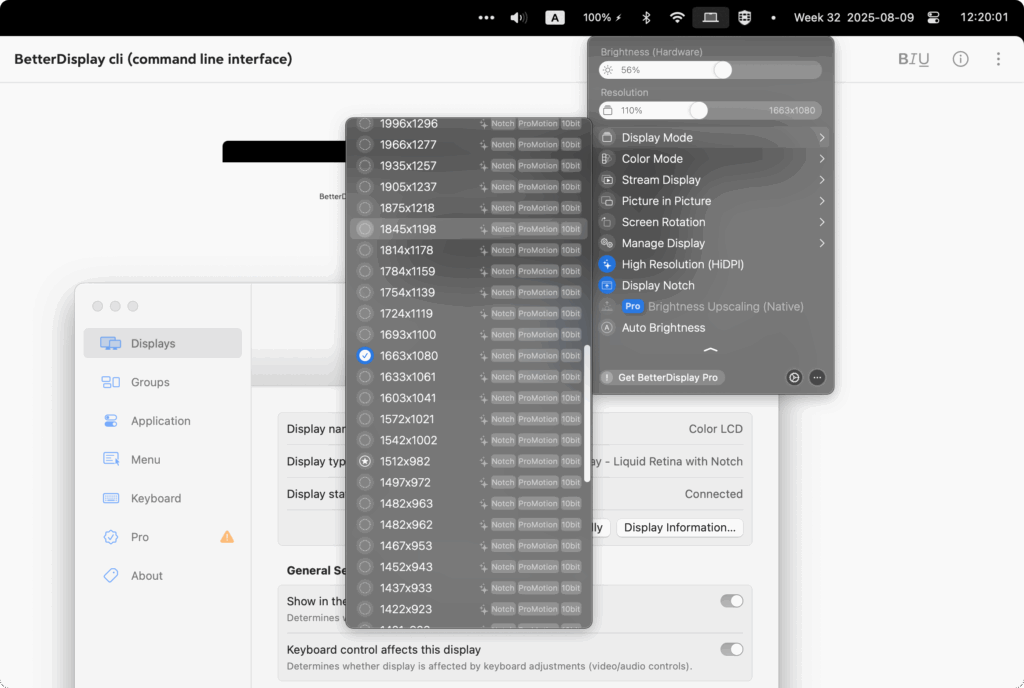Click the orange warning icon beside Pro
Image resolution: width=1024 pixels, height=688 pixels.
(x=227, y=537)
